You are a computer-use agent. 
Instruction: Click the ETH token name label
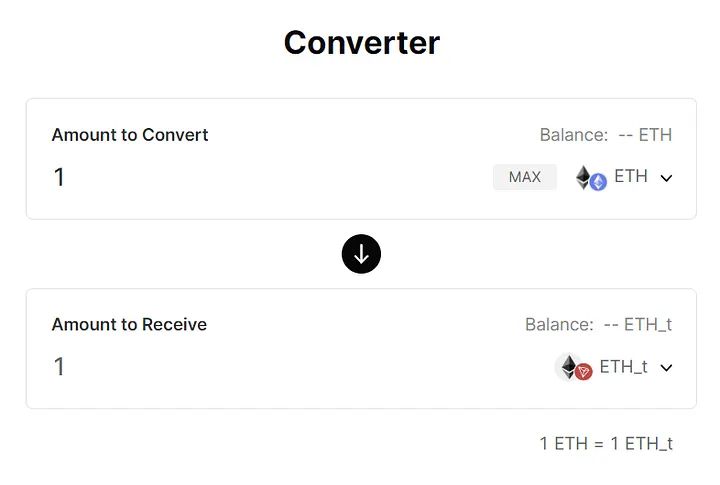[x=631, y=177]
